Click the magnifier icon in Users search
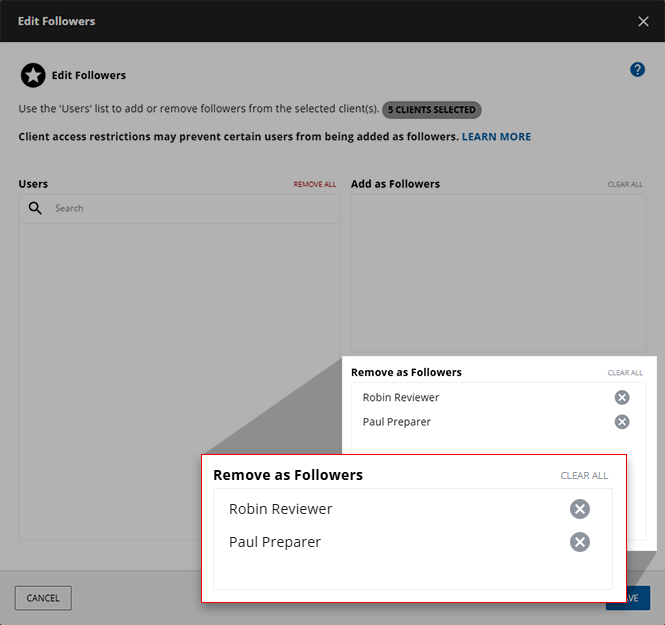Viewport: 665px width, 625px height. [35, 208]
